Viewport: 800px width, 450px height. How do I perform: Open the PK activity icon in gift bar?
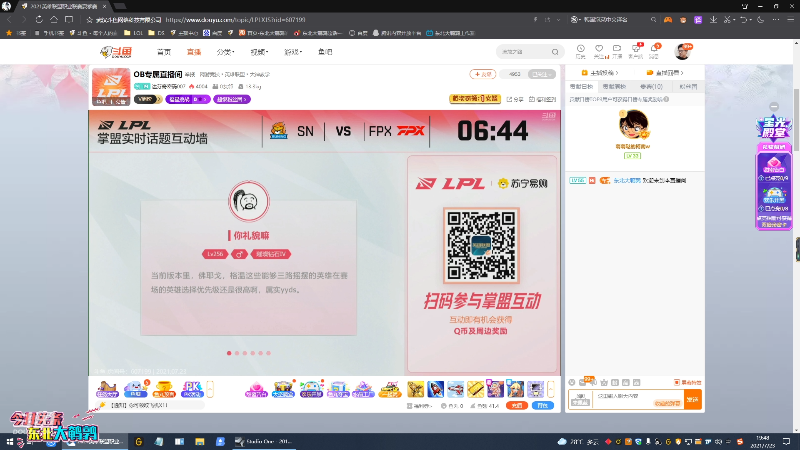tap(192, 389)
